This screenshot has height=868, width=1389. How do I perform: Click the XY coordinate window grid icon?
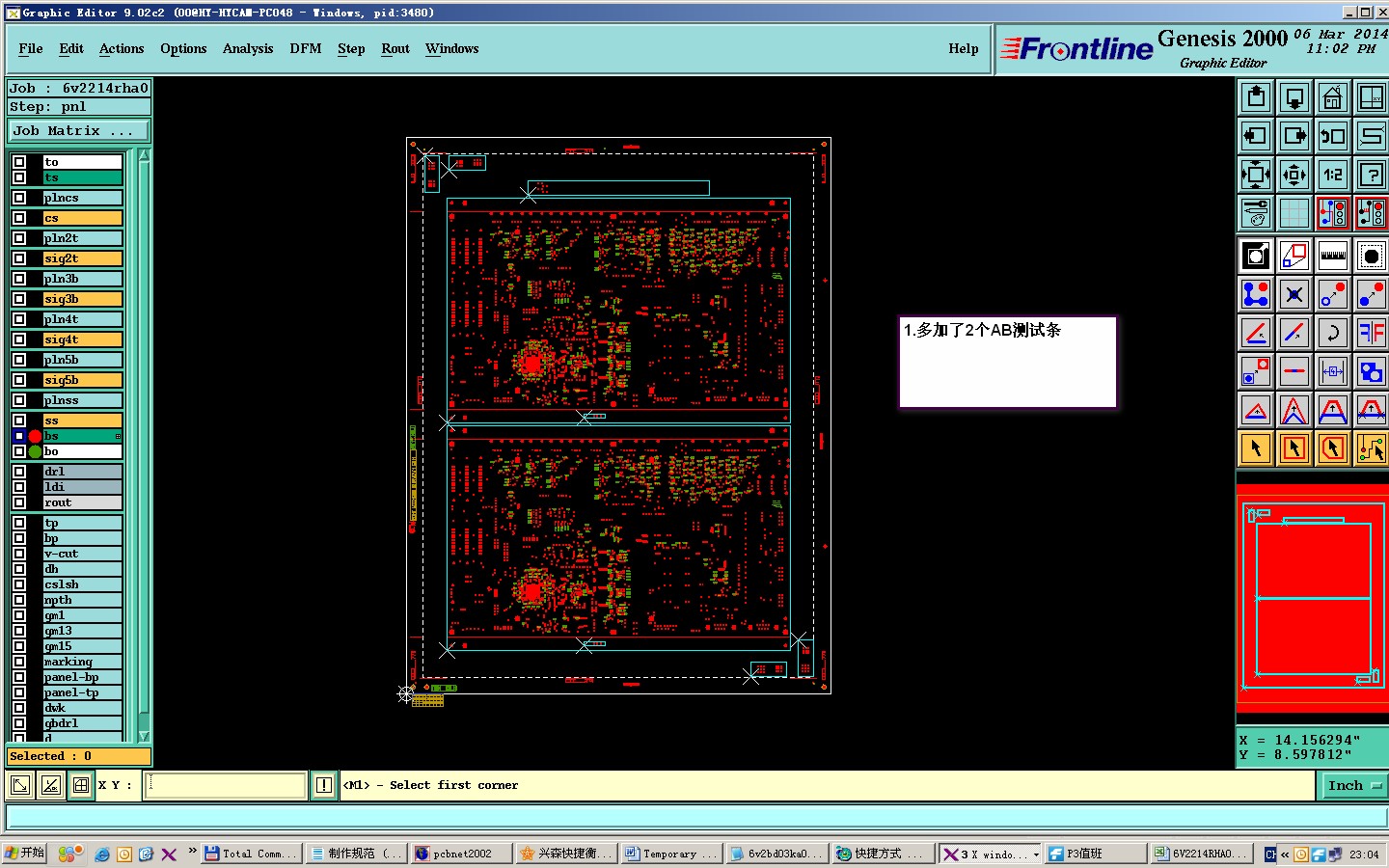(x=81, y=785)
